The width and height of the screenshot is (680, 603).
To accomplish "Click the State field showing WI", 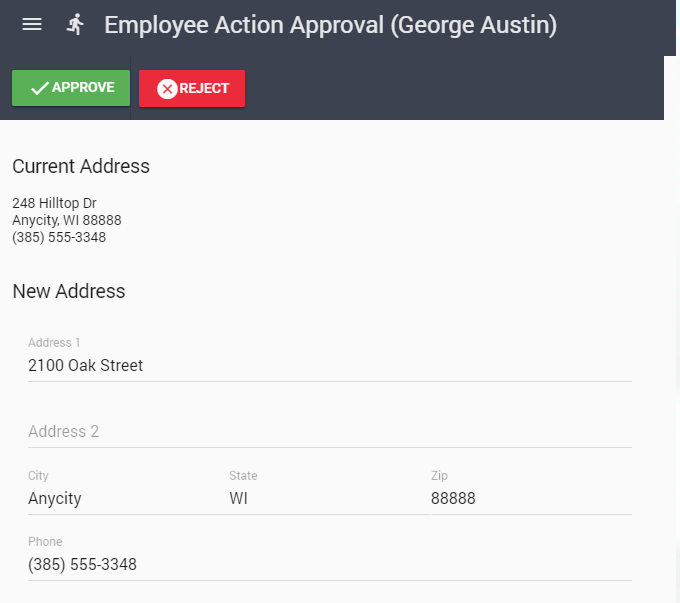I will pos(320,498).
